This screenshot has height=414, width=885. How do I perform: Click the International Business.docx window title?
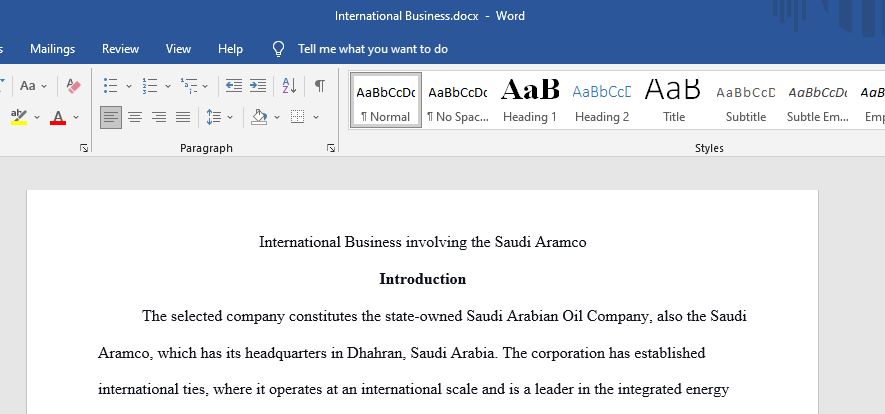coord(406,16)
